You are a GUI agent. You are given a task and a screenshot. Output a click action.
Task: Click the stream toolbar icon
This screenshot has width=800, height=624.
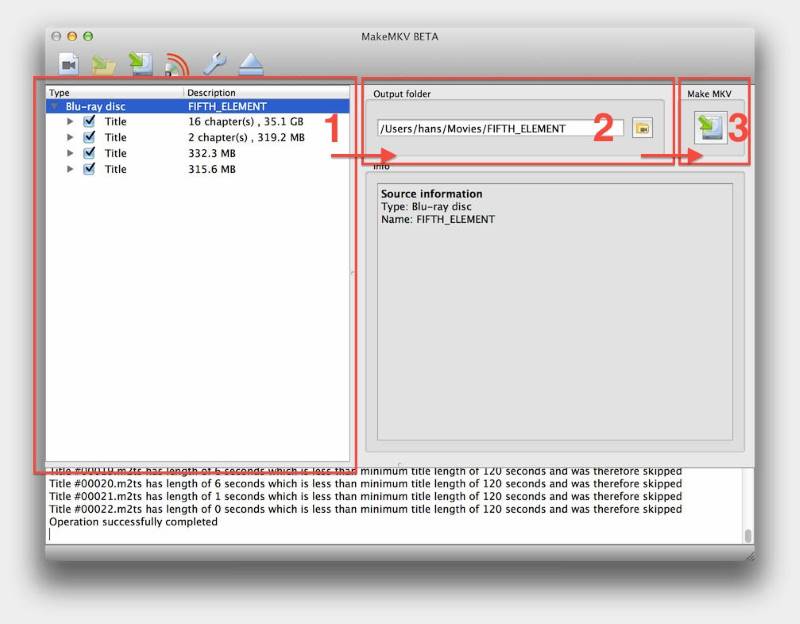177,65
